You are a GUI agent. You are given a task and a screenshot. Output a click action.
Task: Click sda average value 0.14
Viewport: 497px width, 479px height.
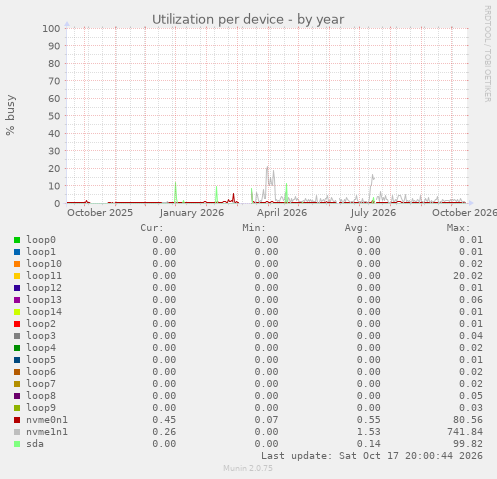(369, 444)
